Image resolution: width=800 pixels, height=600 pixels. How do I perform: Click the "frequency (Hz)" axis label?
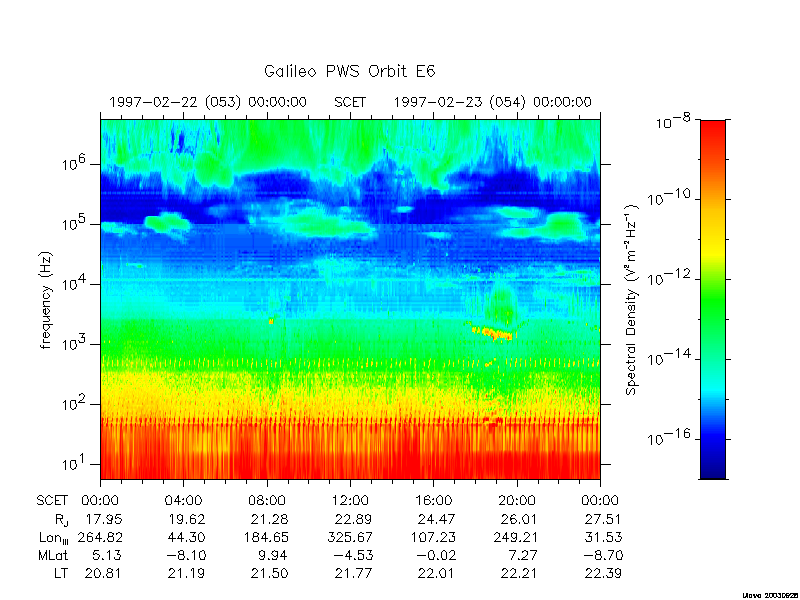(46, 299)
